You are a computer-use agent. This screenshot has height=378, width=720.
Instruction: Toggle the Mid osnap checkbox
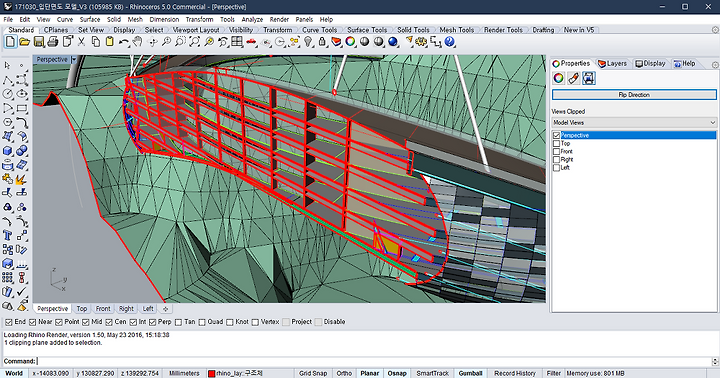[85, 322]
